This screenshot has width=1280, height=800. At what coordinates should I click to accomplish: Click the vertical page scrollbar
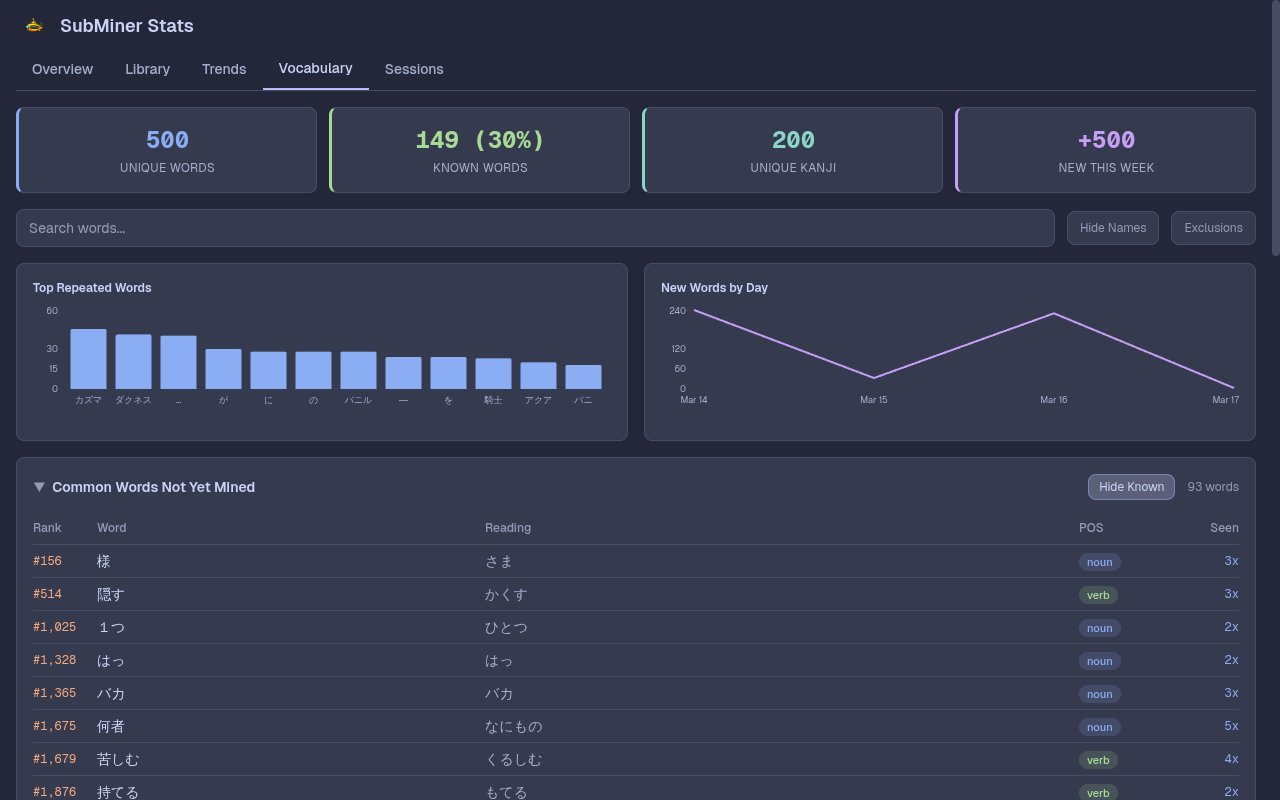point(1275,130)
